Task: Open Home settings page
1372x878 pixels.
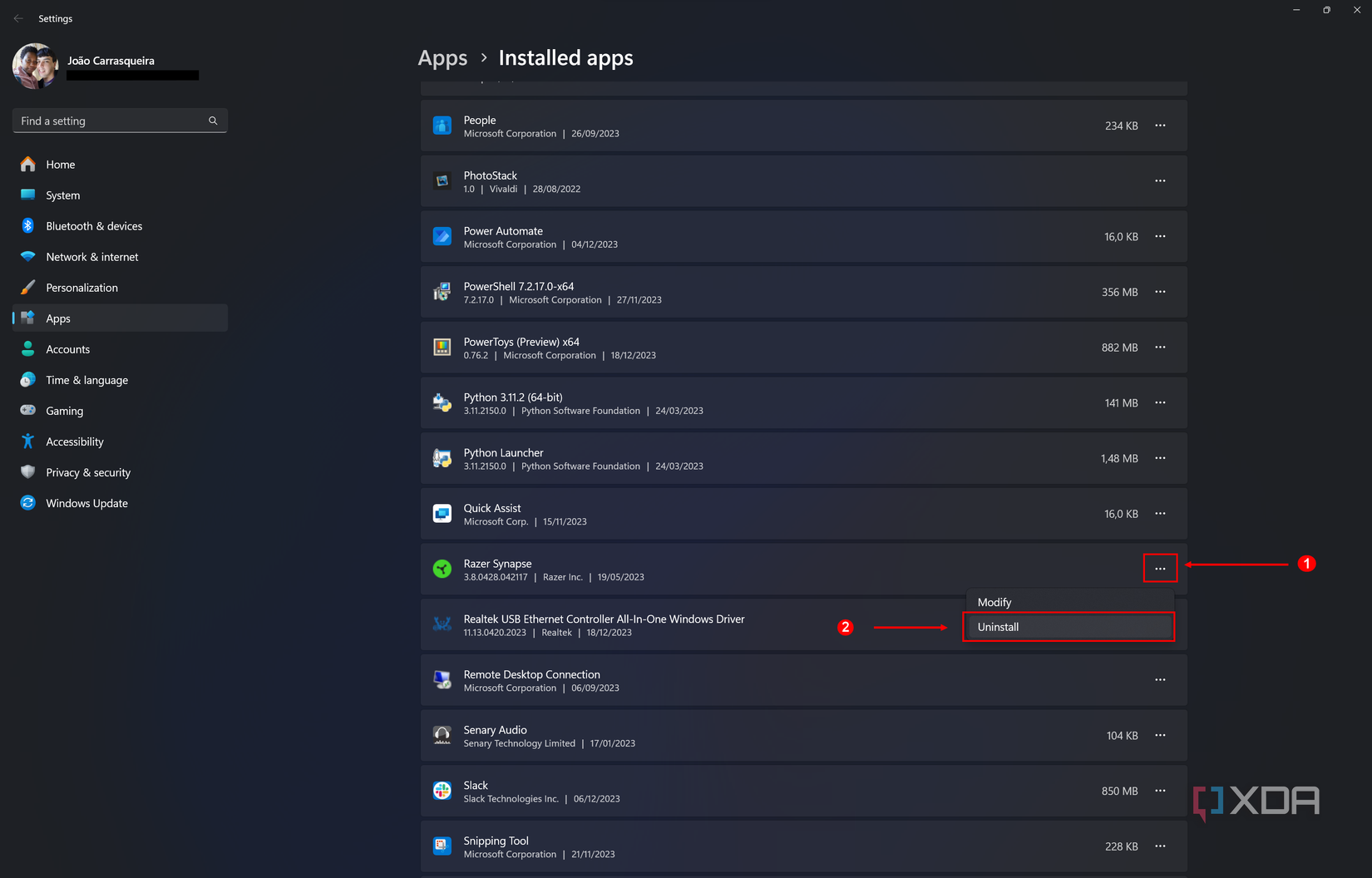Action: 120,165
